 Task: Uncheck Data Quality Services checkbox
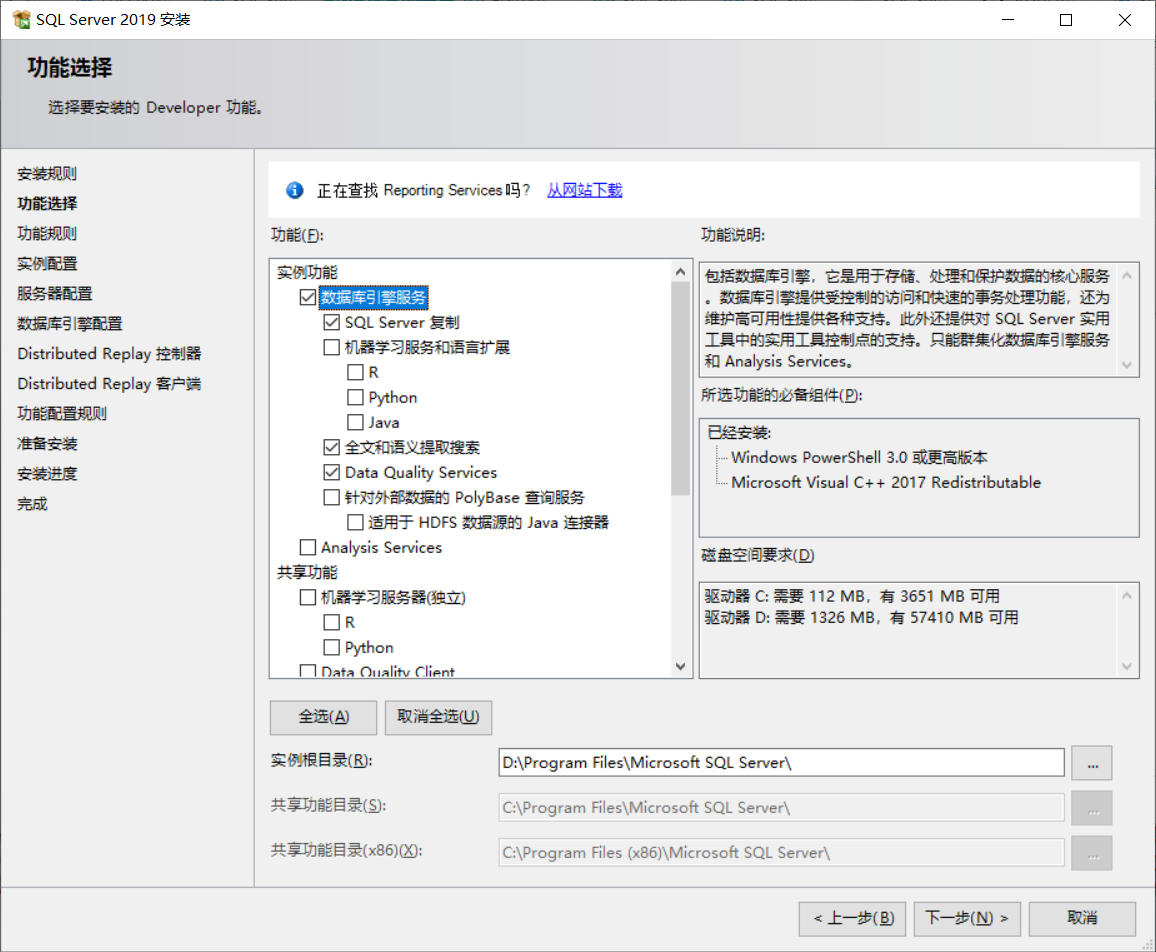click(332, 473)
